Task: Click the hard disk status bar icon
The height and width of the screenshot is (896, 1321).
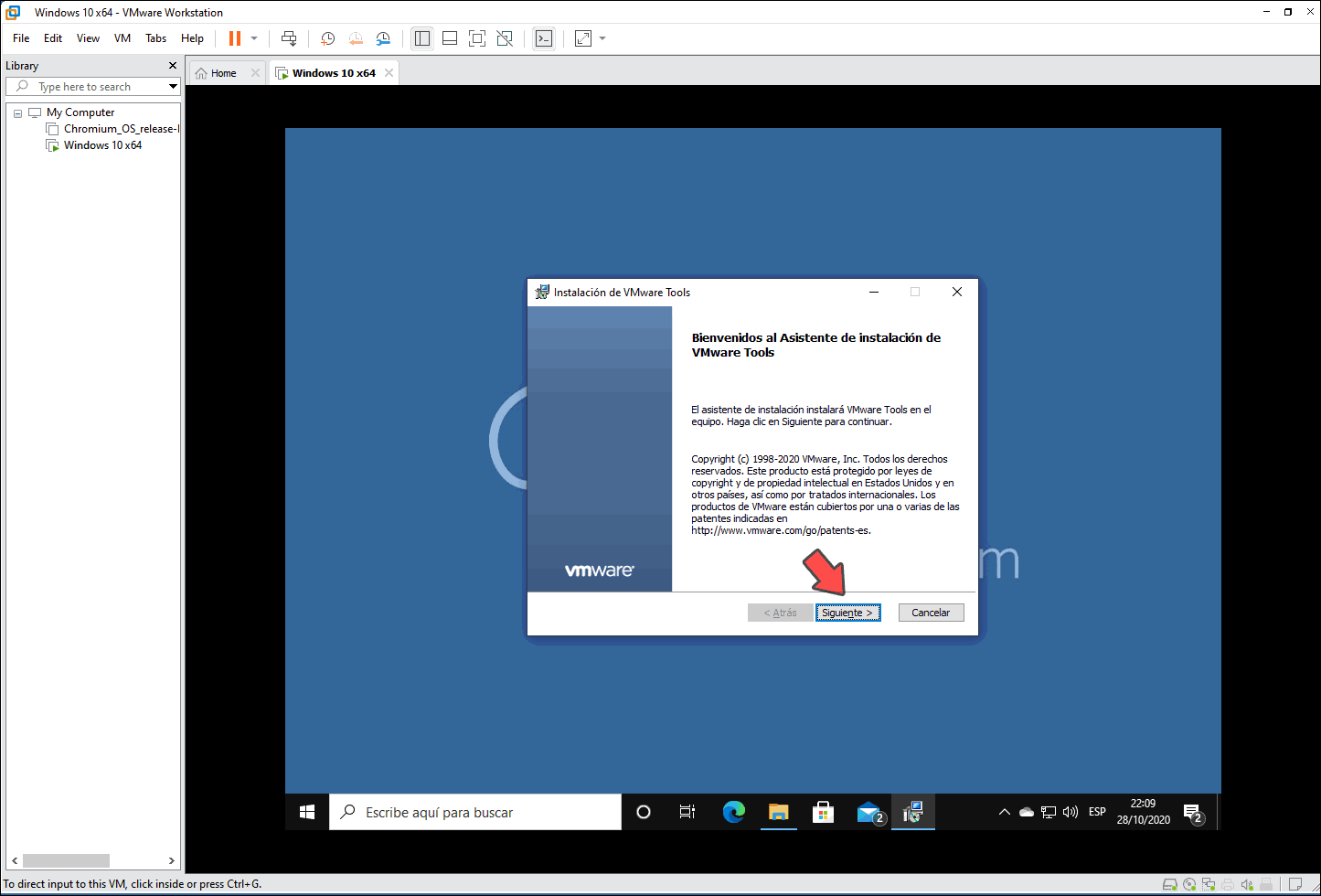Action: (x=1169, y=884)
